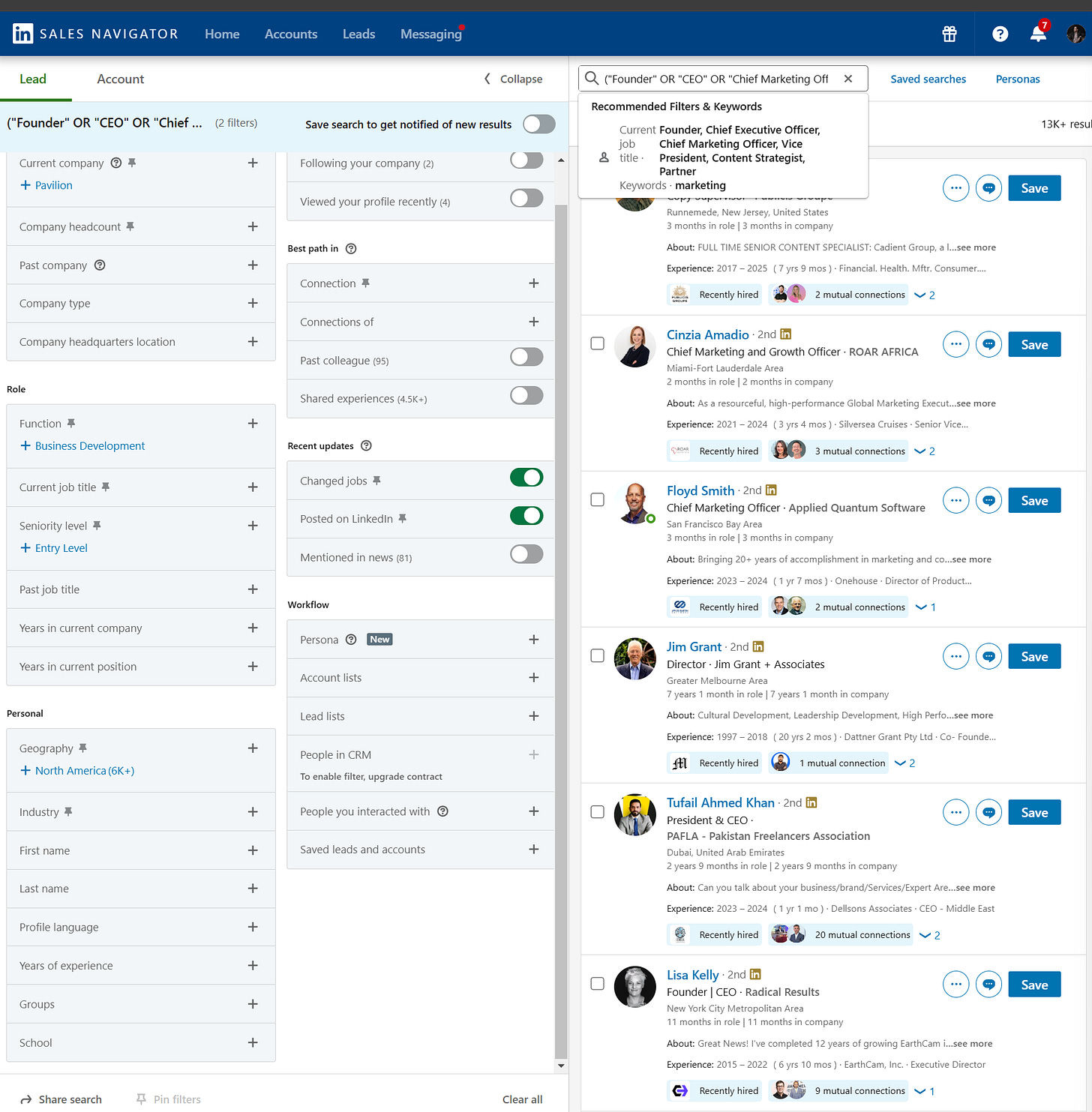Image resolution: width=1092 pixels, height=1112 pixels.
Task: Expand Current job title filter
Action: point(253,487)
